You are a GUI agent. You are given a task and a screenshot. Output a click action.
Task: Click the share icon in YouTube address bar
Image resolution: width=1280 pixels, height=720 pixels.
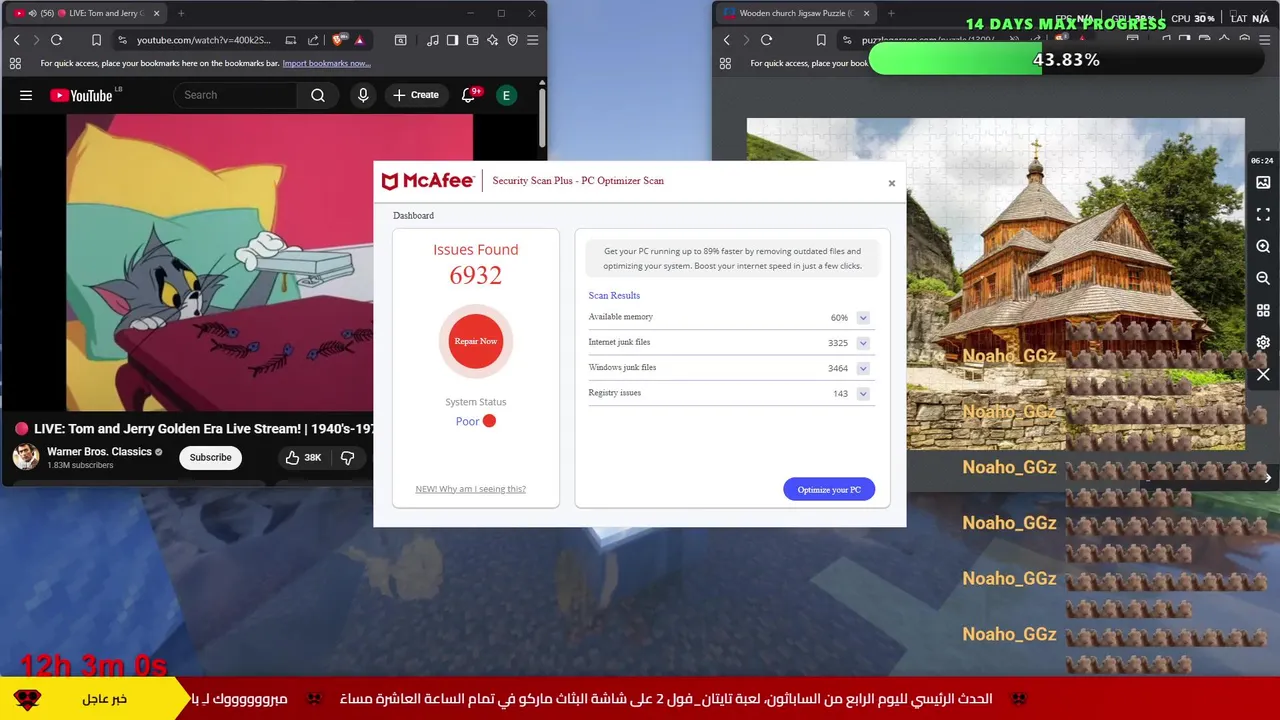[313, 40]
